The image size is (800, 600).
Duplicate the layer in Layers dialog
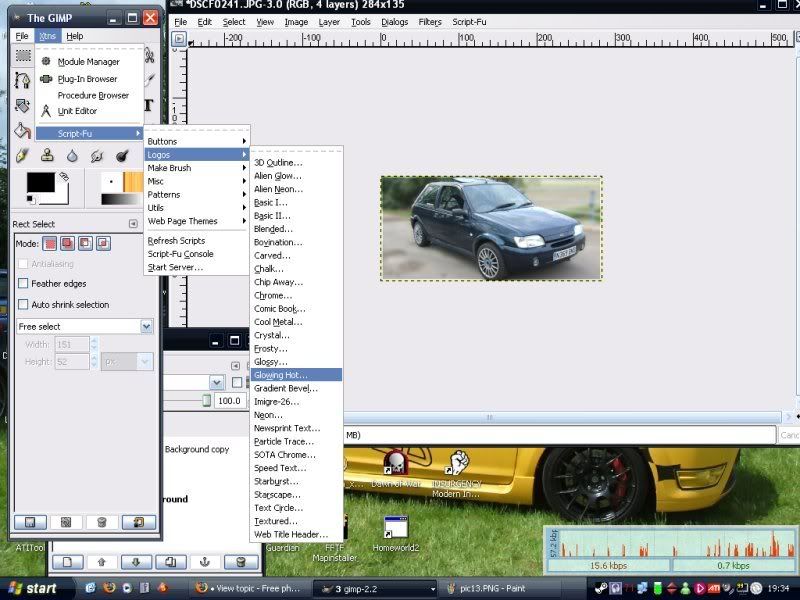(170, 562)
